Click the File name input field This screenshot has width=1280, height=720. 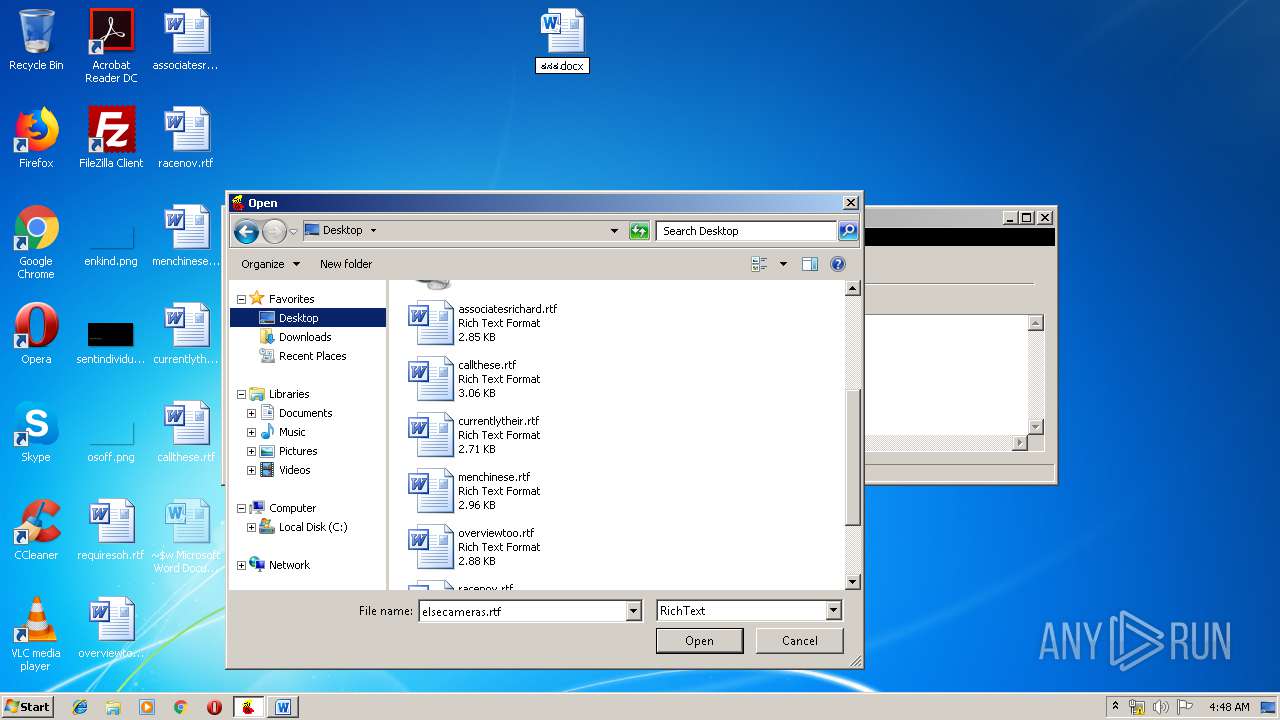point(522,611)
